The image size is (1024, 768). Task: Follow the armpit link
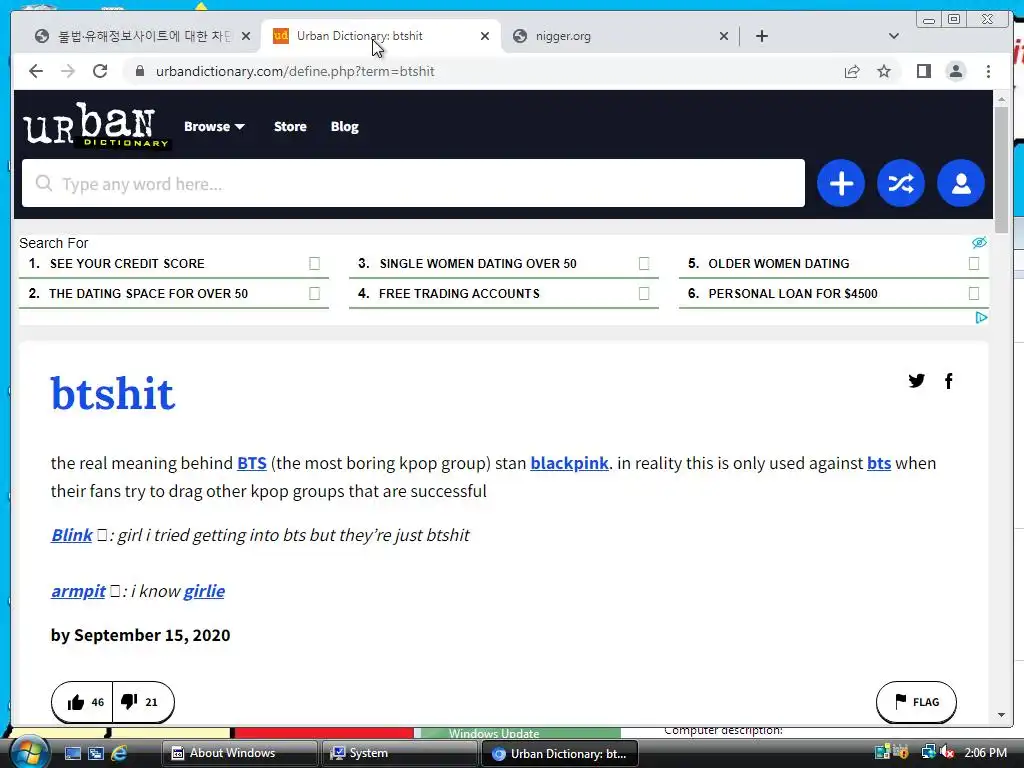(x=78, y=591)
